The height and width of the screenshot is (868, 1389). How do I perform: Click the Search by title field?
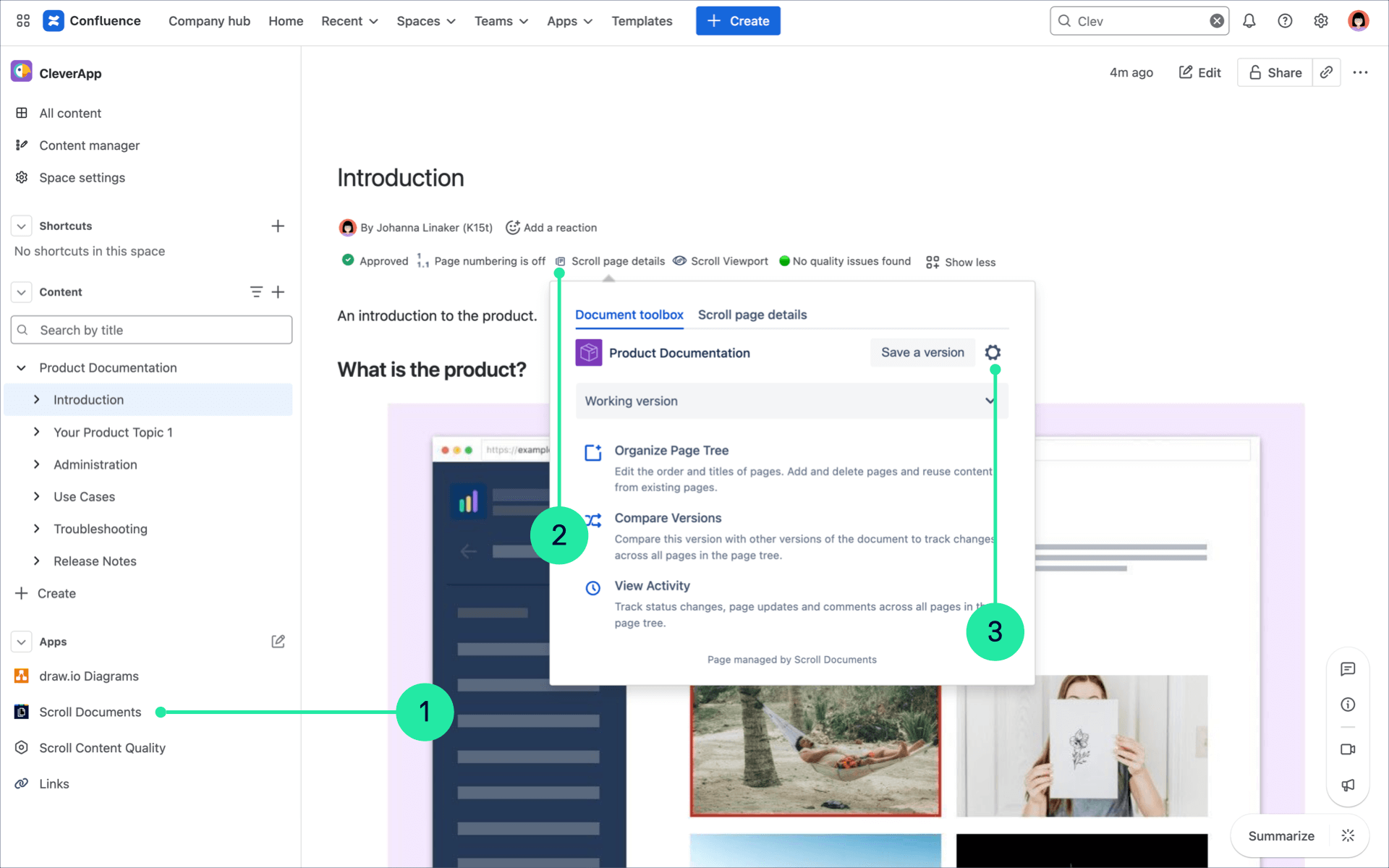tap(152, 330)
